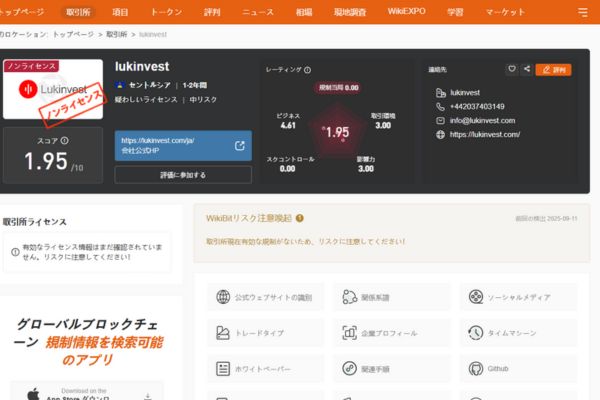The image size is (600, 400).
Task: Click the 1.95 rating pentagon chart
Action: tap(337, 132)
